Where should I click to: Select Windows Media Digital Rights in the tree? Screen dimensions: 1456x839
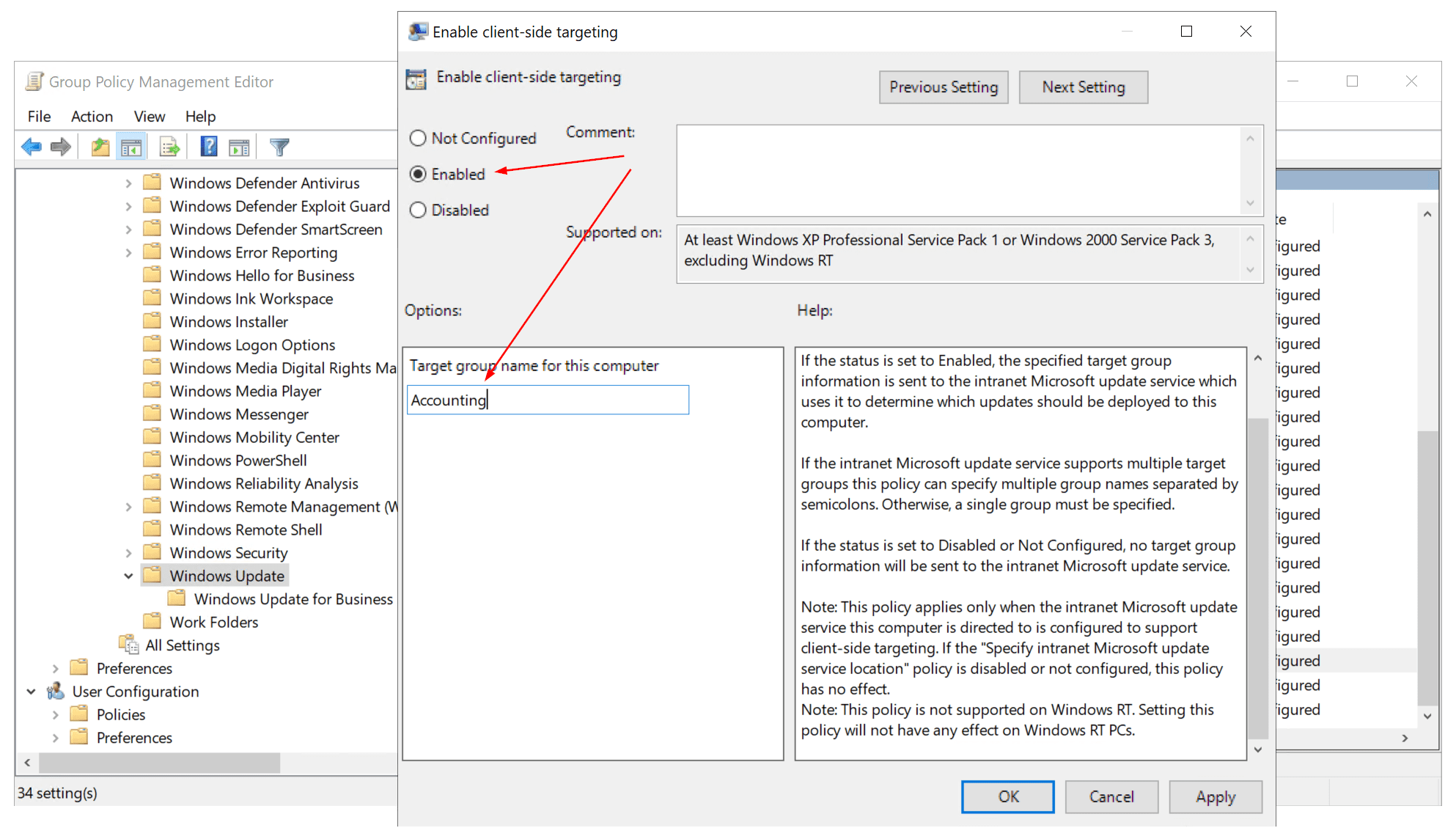click(282, 367)
